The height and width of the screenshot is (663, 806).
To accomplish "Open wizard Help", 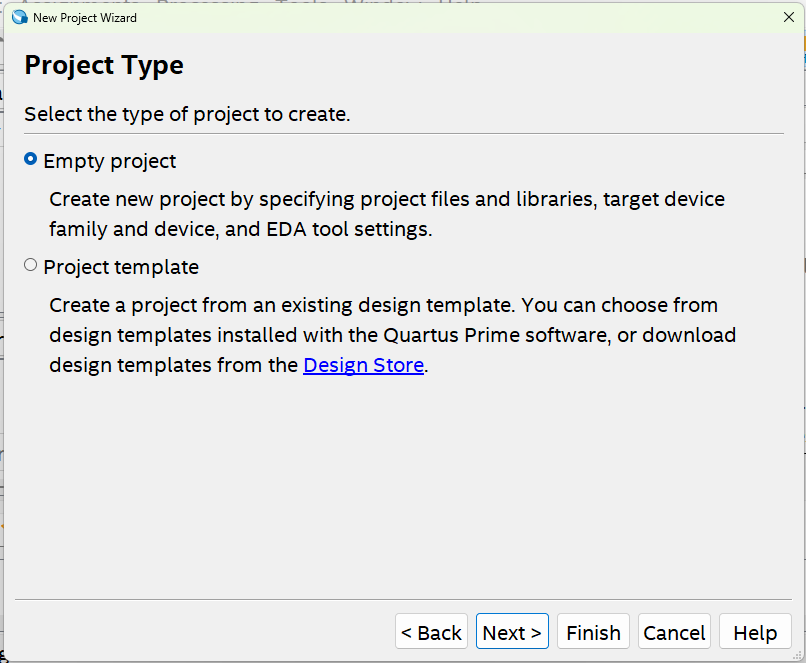I will click(755, 632).
